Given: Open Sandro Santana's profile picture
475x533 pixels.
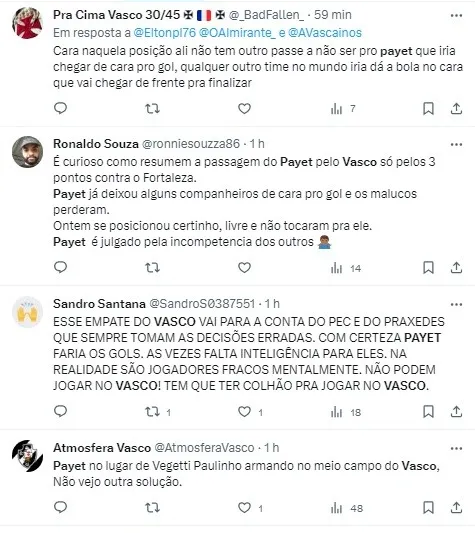Looking at the screenshot, I should pyautogui.click(x=27, y=311).
